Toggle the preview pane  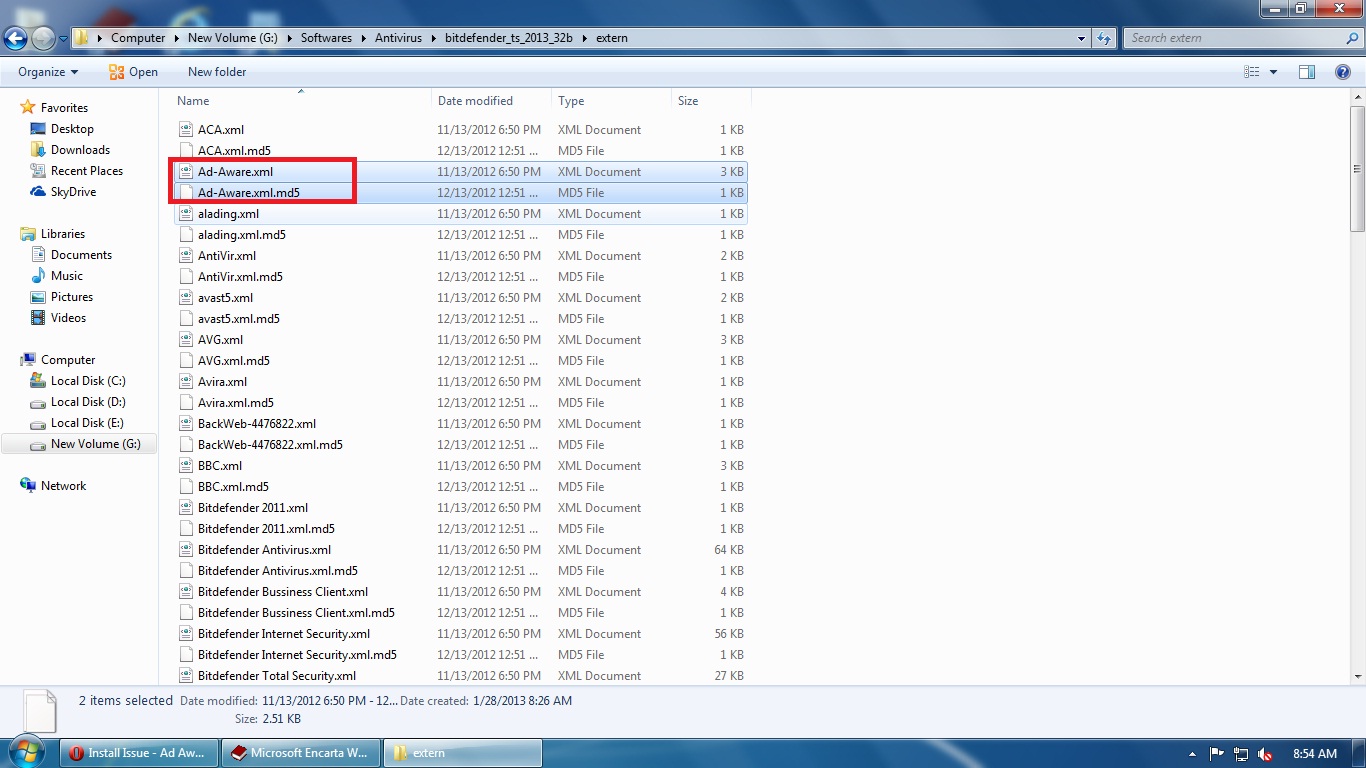tap(1307, 72)
